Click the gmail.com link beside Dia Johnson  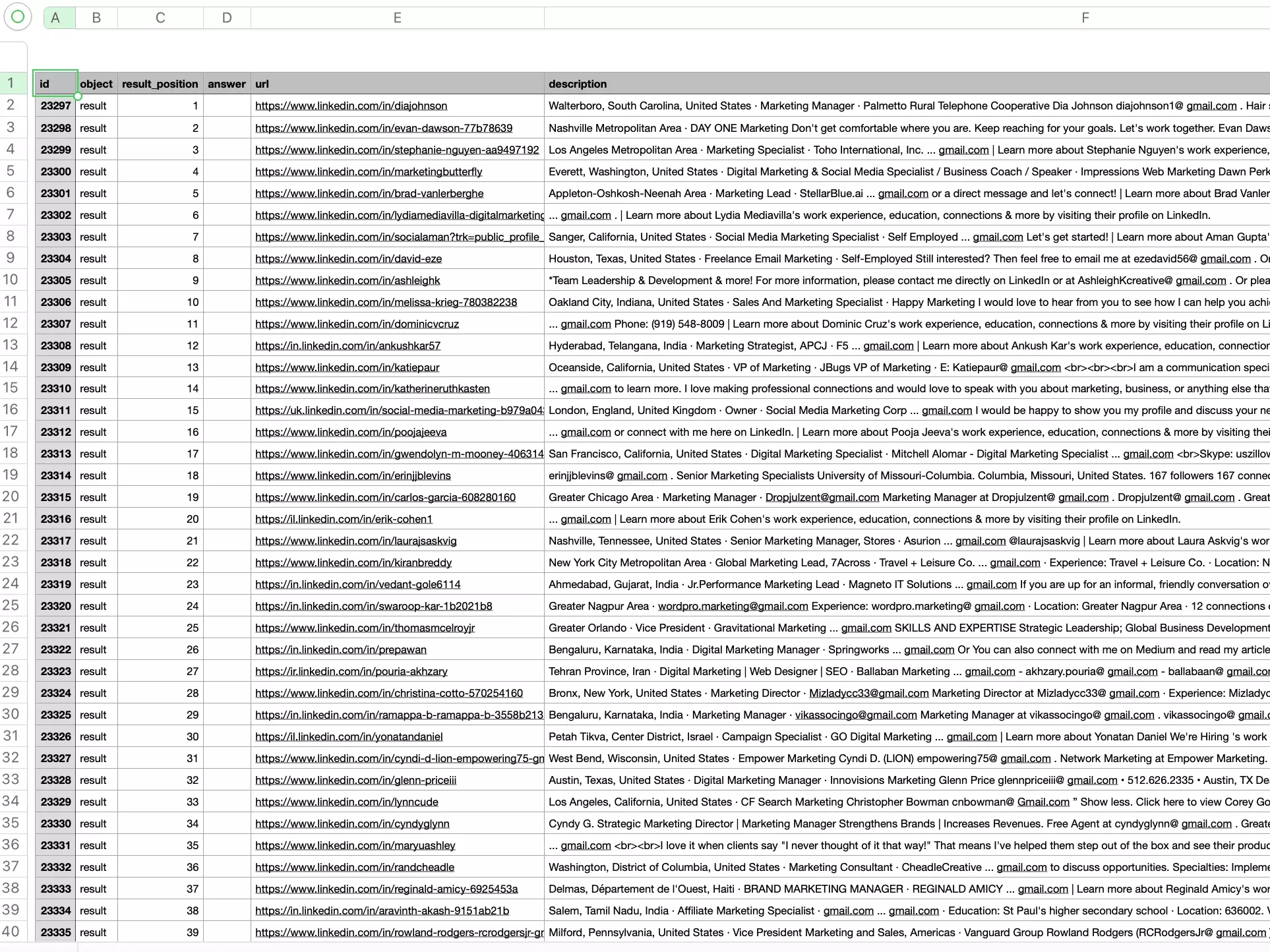click(x=1211, y=105)
